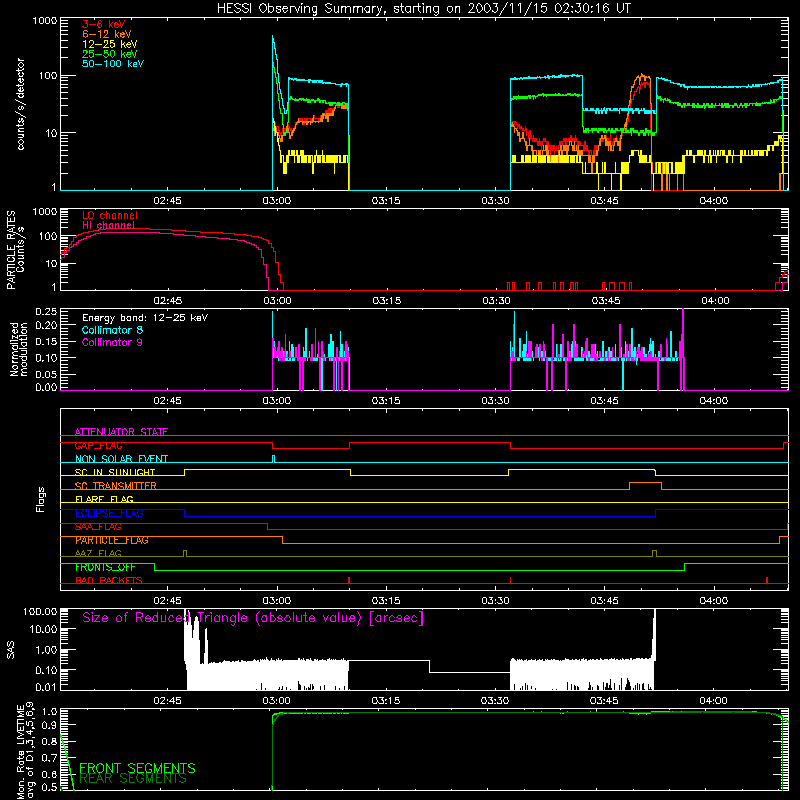Select the green 25-50 keV legend label
This screenshot has height=800, width=800.
pos(110,54)
